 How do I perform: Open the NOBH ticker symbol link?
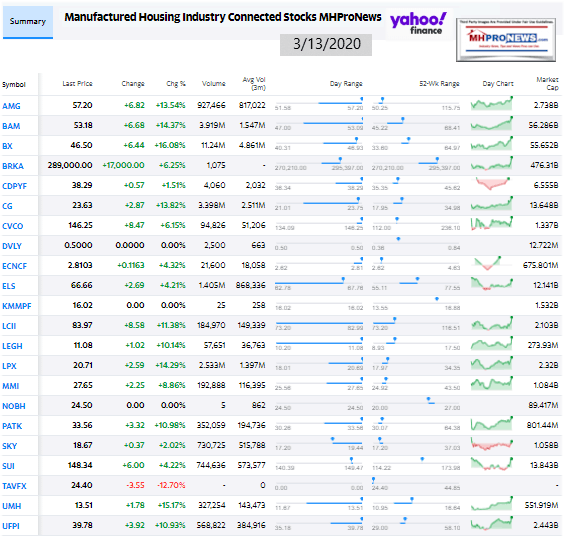tap(14, 406)
